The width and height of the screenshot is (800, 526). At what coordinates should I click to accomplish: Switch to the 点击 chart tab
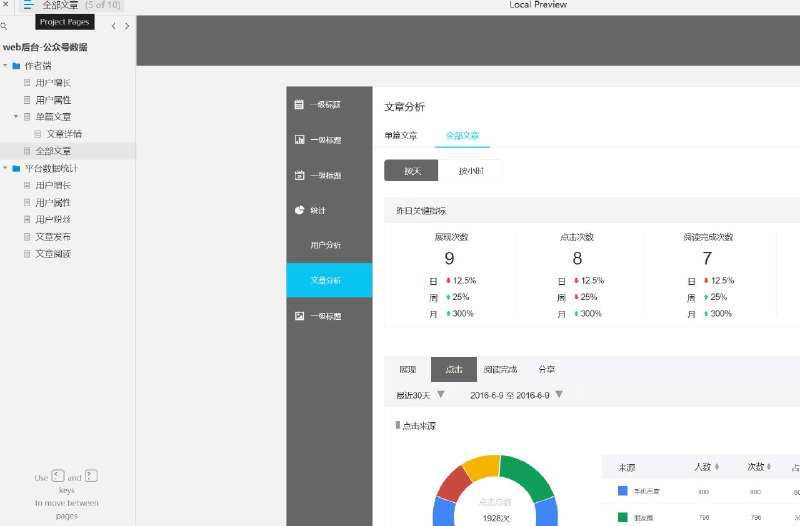click(454, 369)
